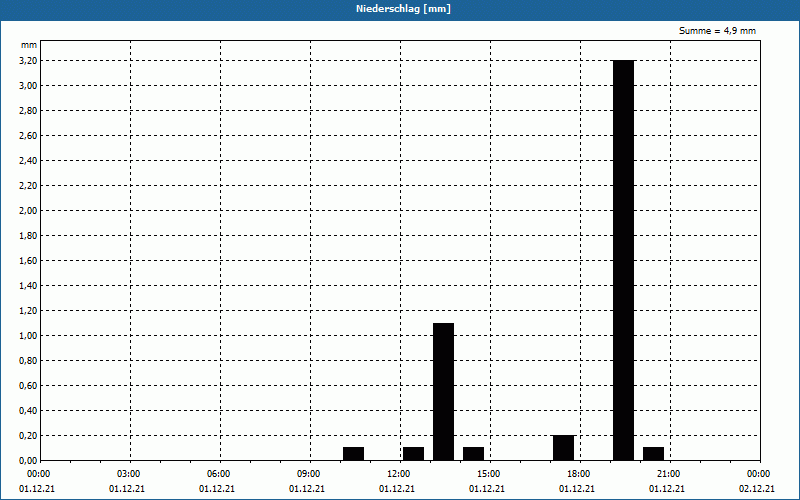
Task: Click the 03:00 time axis label
Action: click(131, 474)
